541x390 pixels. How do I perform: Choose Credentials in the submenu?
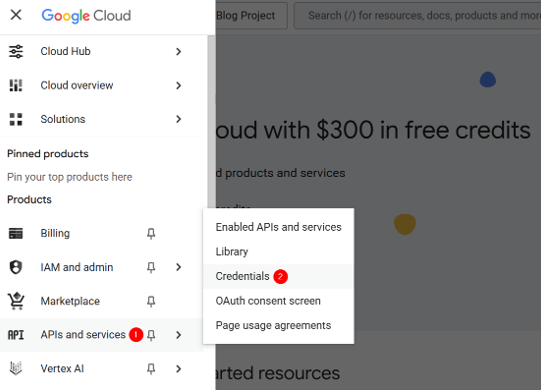[x=278, y=276]
